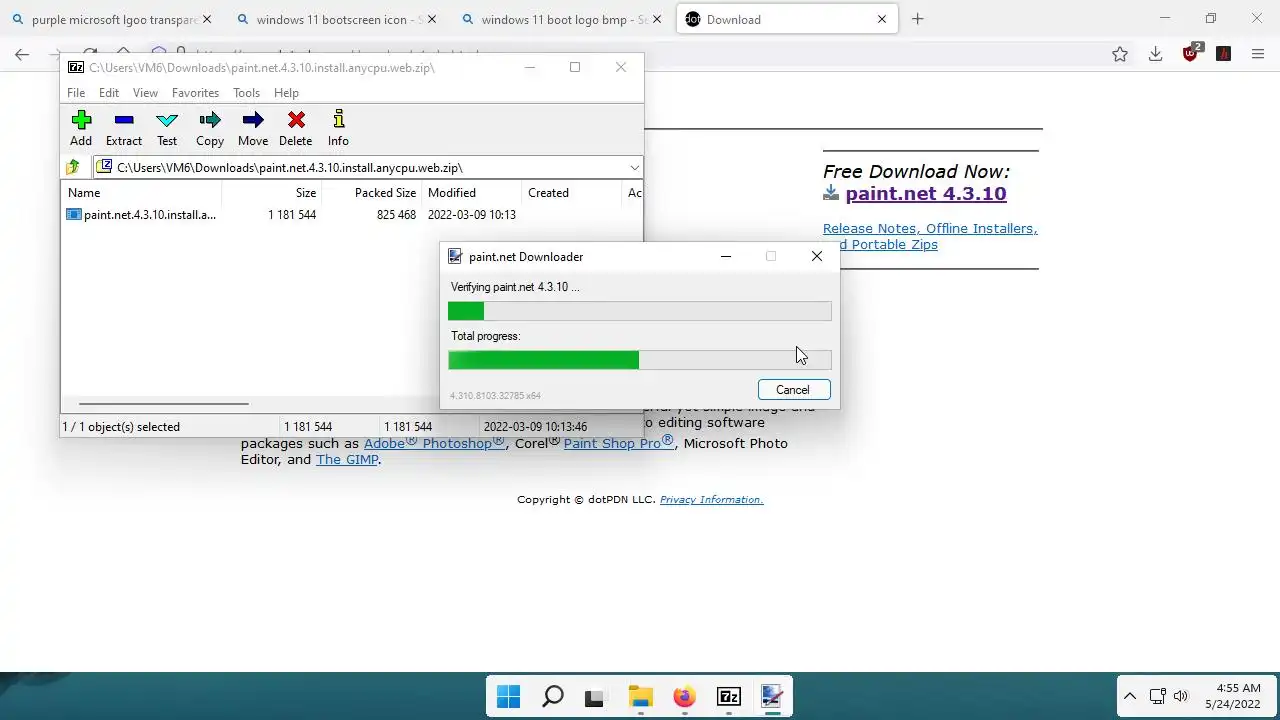Image resolution: width=1280 pixels, height=720 pixels.
Task: Open the Favorites menu in 7-Zip
Action: (195, 93)
